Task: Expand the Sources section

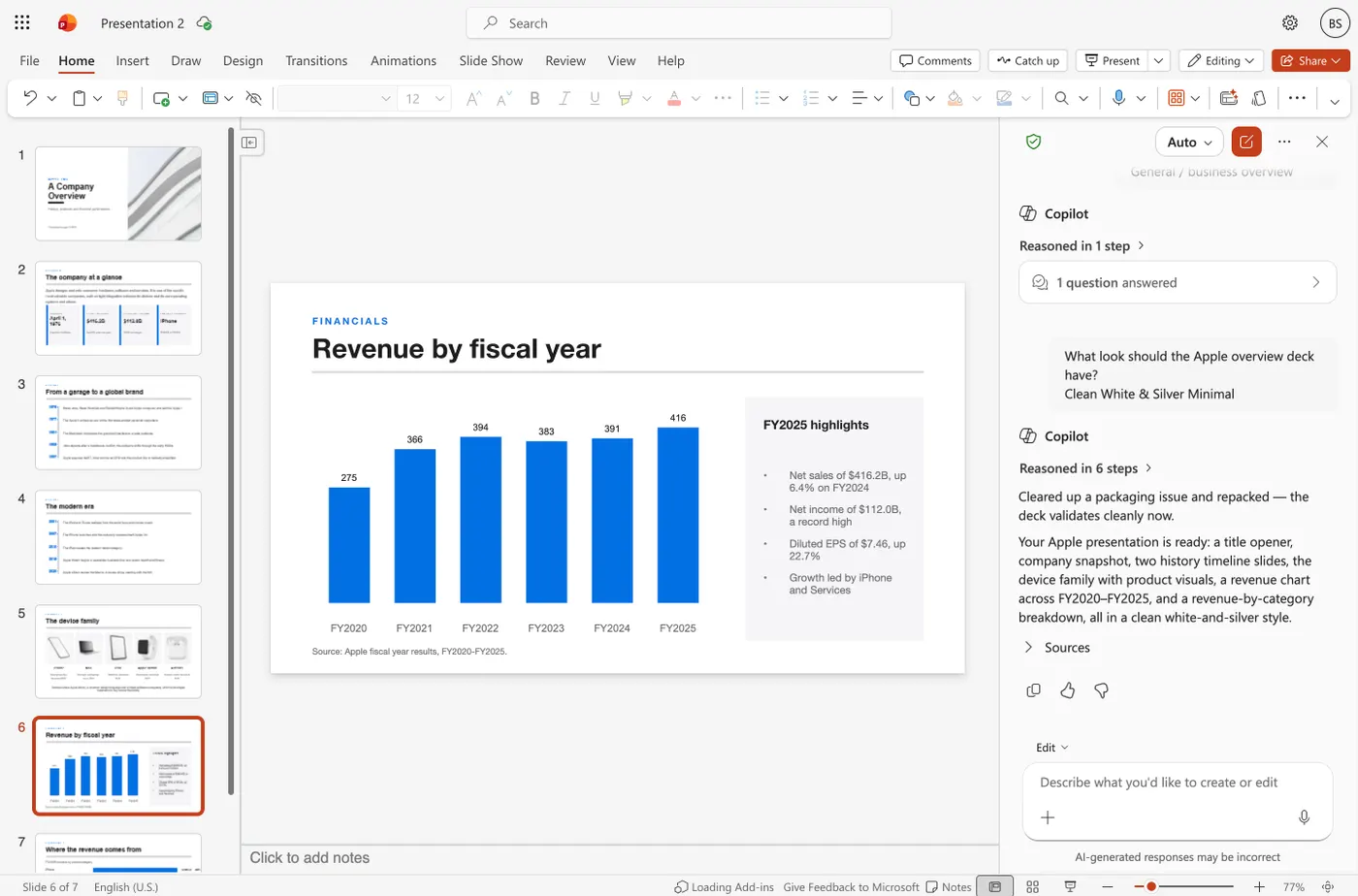Action: coord(1056,648)
